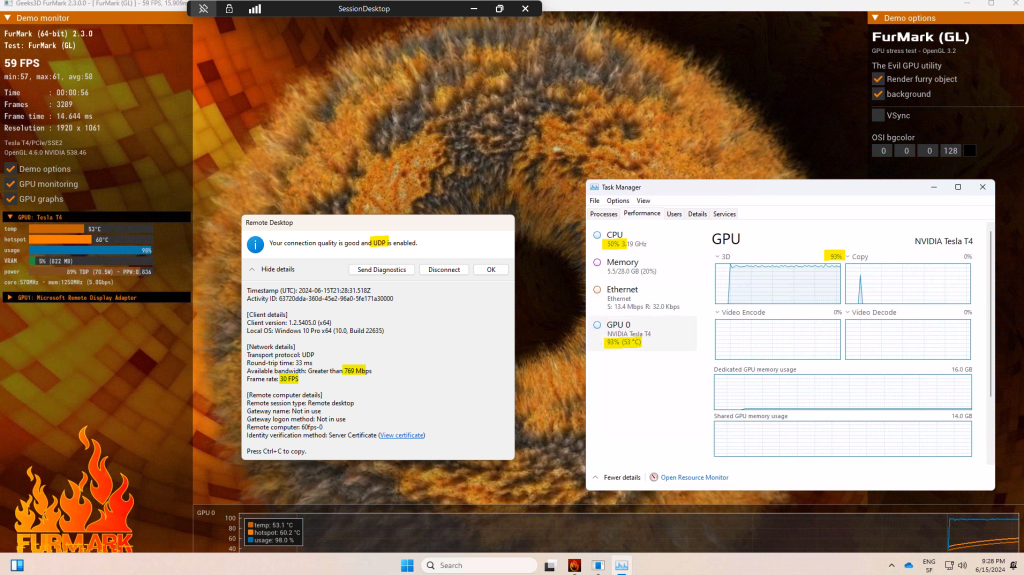Select the Ethernet circle icon in Task Manager
Screen dimensions: 1024x575
tap(597, 289)
